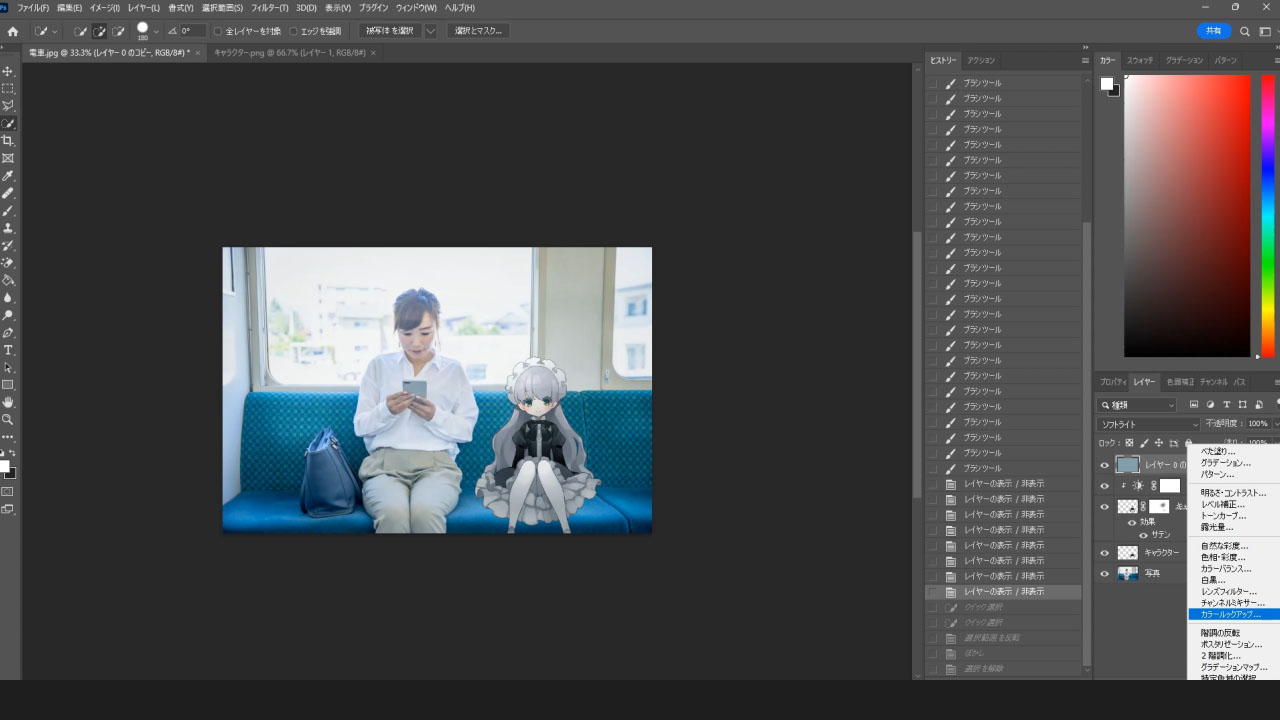Select the Polygonal Lasso tool

click(x=8, y=105)
